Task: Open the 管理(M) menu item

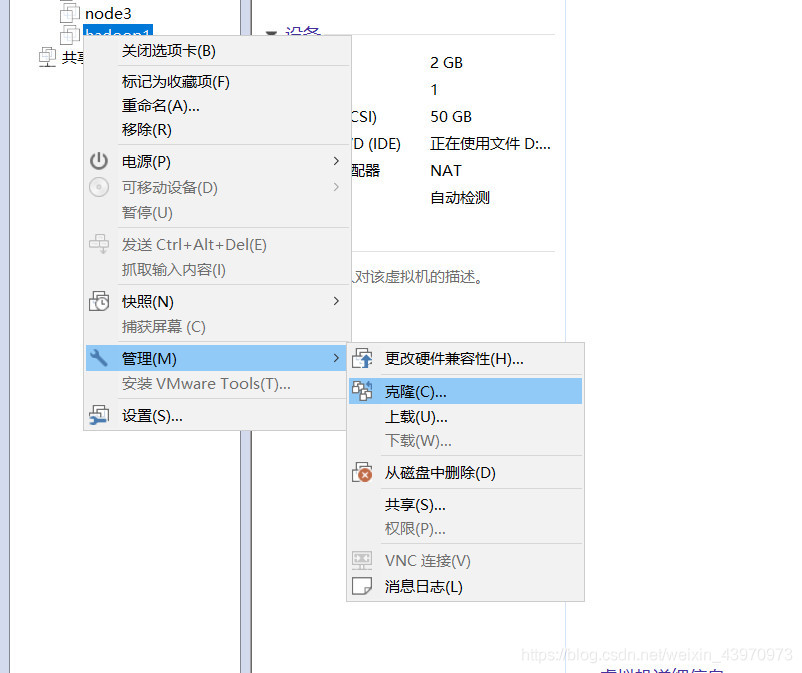Action: [218, 358]
